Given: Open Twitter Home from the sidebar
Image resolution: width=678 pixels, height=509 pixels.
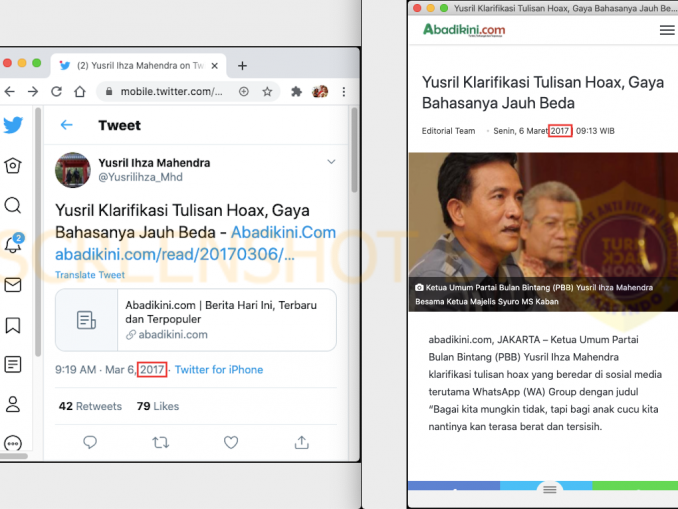Looking at the screenshot, I should (x=13, y=165).
